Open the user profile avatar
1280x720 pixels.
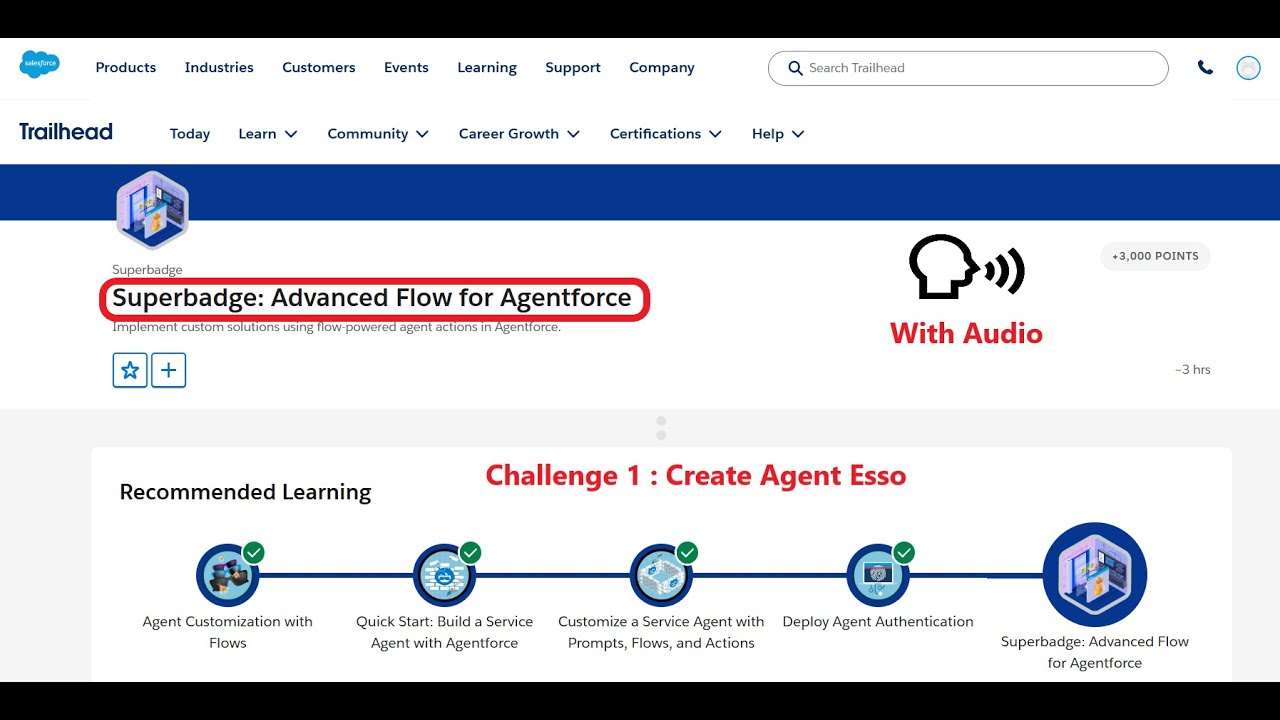[1248, 68]
